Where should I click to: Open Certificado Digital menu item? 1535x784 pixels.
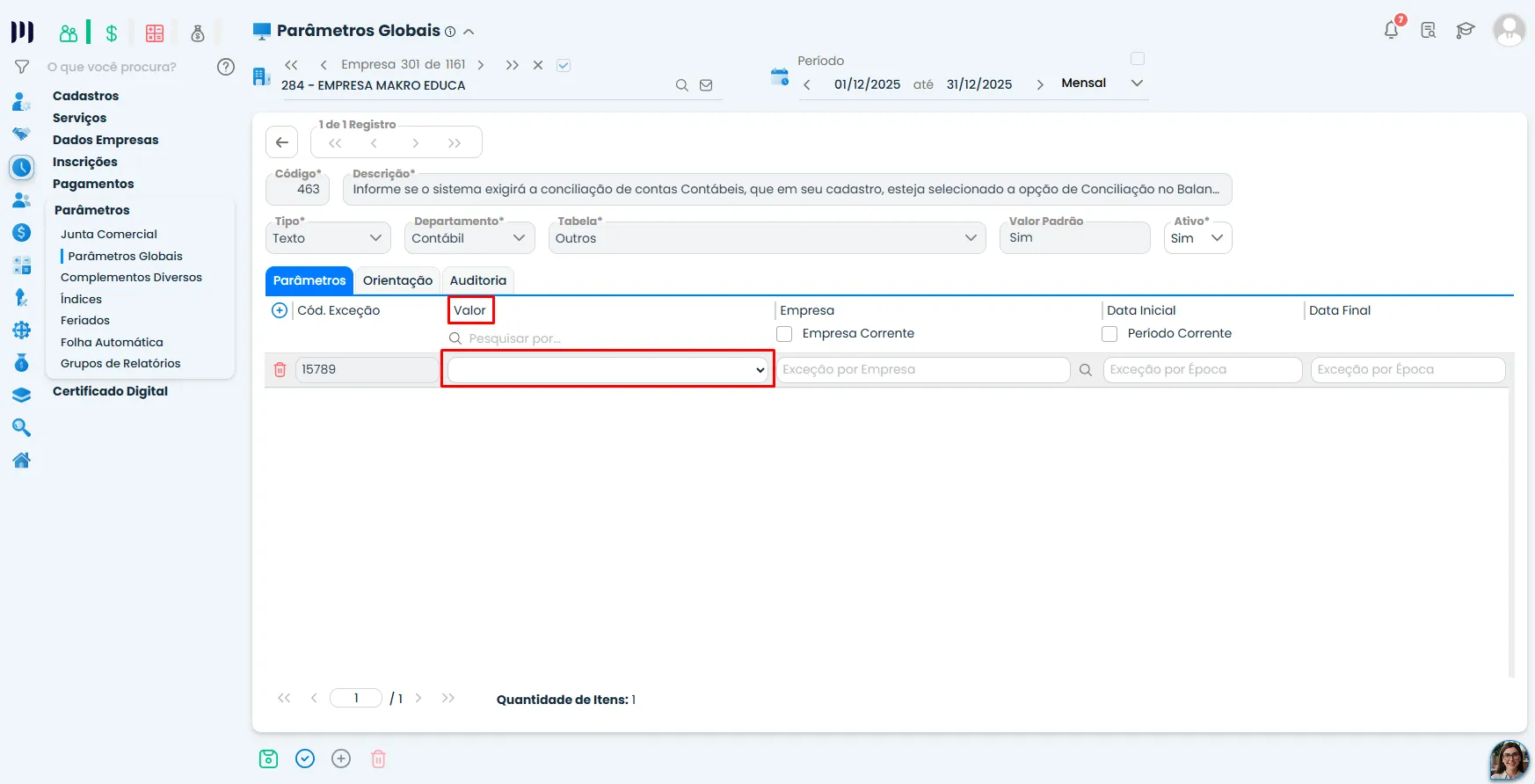110,391
